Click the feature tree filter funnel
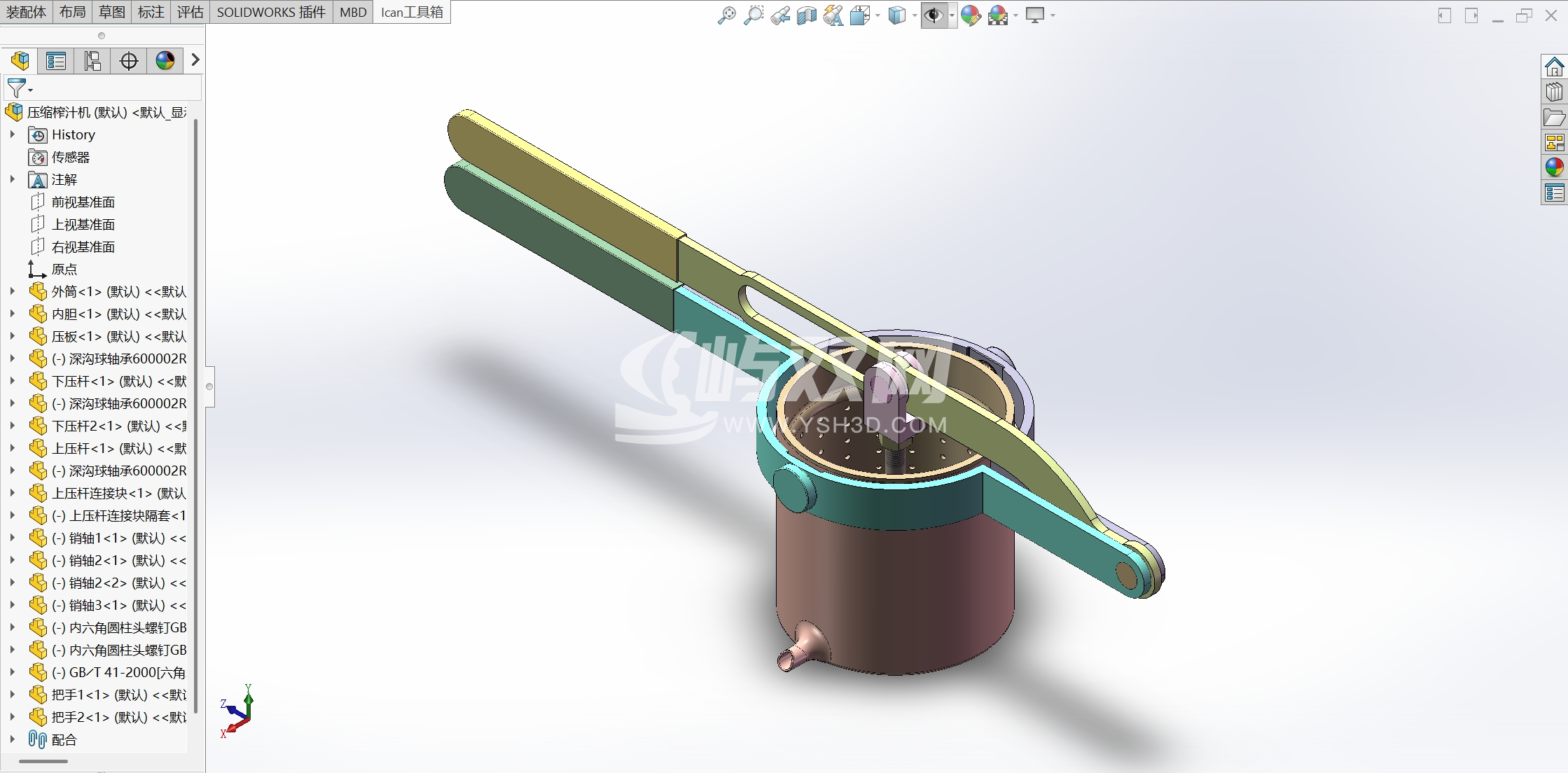 15,88
